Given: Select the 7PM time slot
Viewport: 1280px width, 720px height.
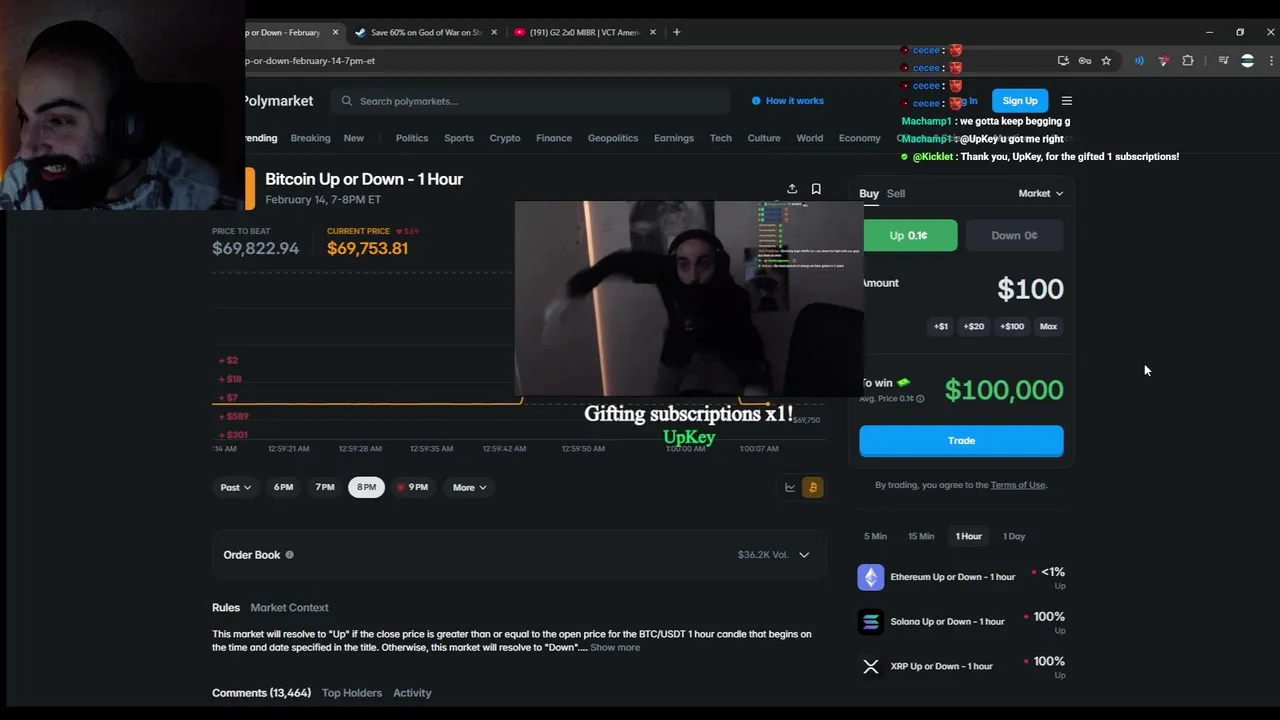Looking at the screenshot, I should [325, 487].
